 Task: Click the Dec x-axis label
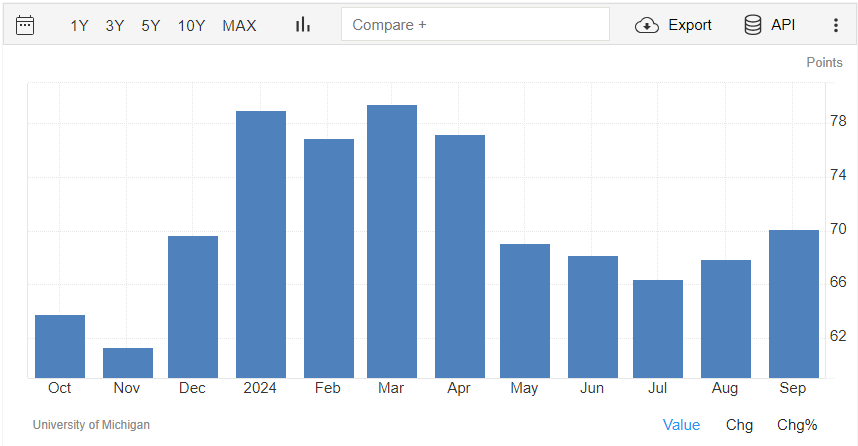click(192, 388)
